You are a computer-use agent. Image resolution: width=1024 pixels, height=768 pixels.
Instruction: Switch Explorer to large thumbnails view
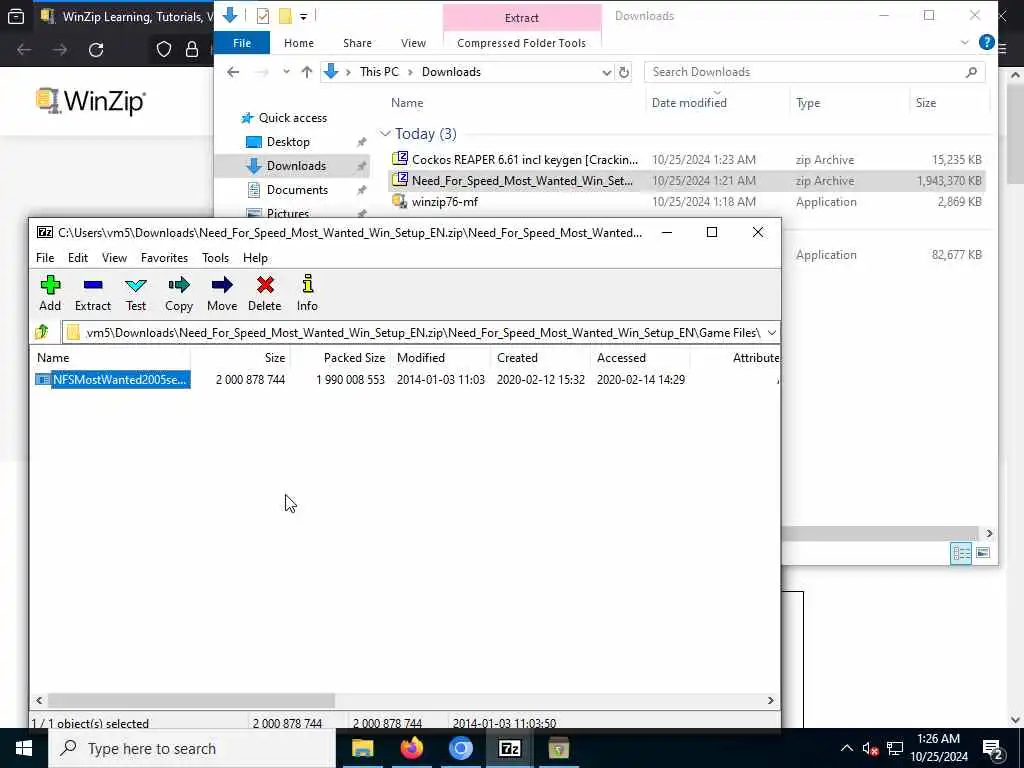983,553
